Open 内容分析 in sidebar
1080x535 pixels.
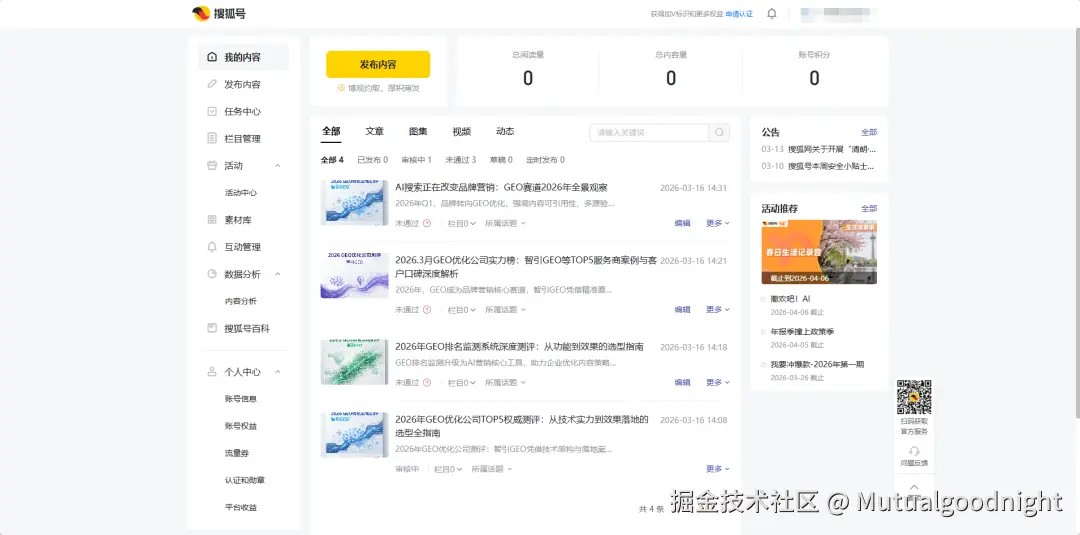coord(240,302)
